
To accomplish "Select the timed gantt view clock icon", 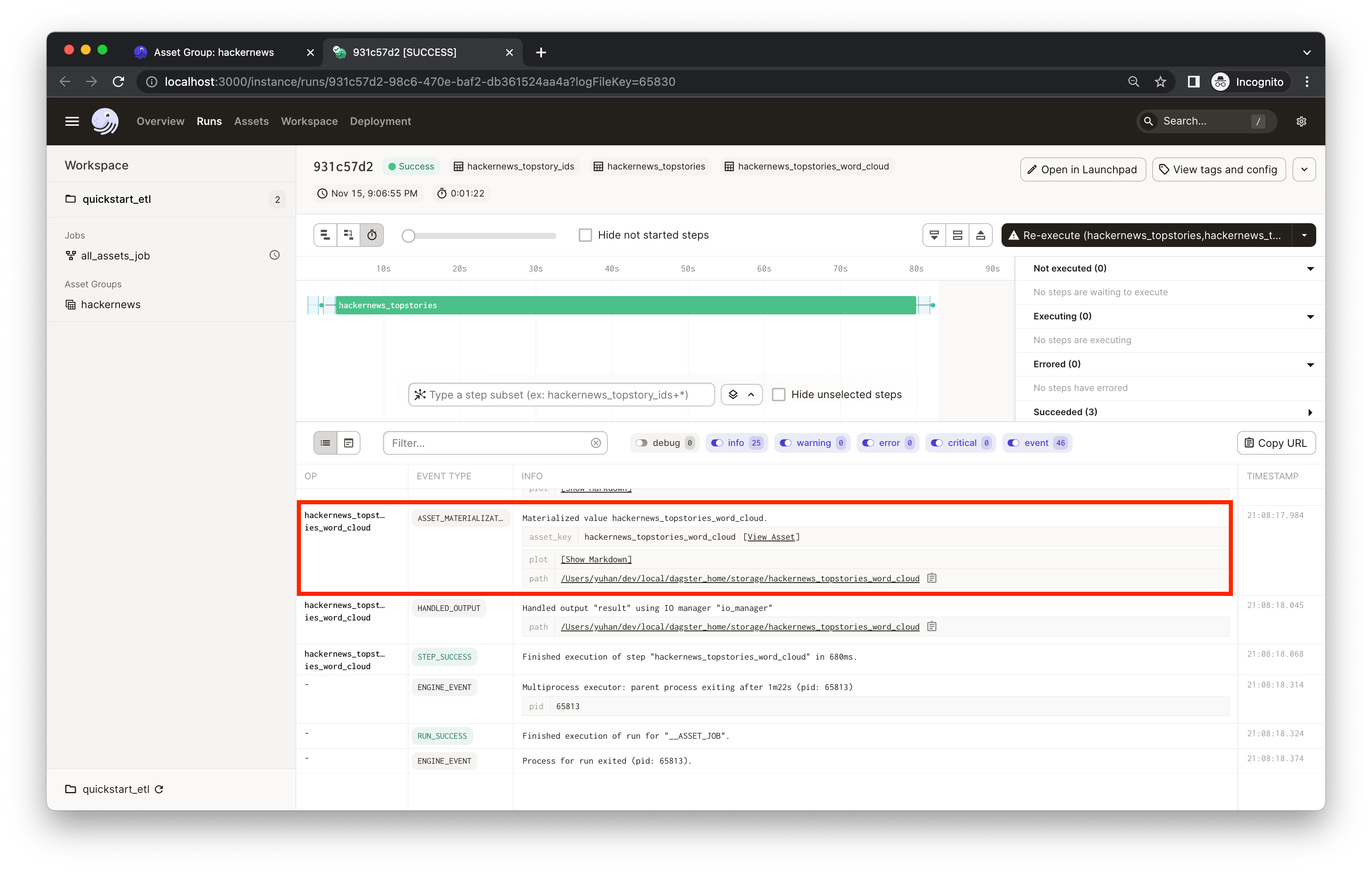I will (x=372, y=235).
